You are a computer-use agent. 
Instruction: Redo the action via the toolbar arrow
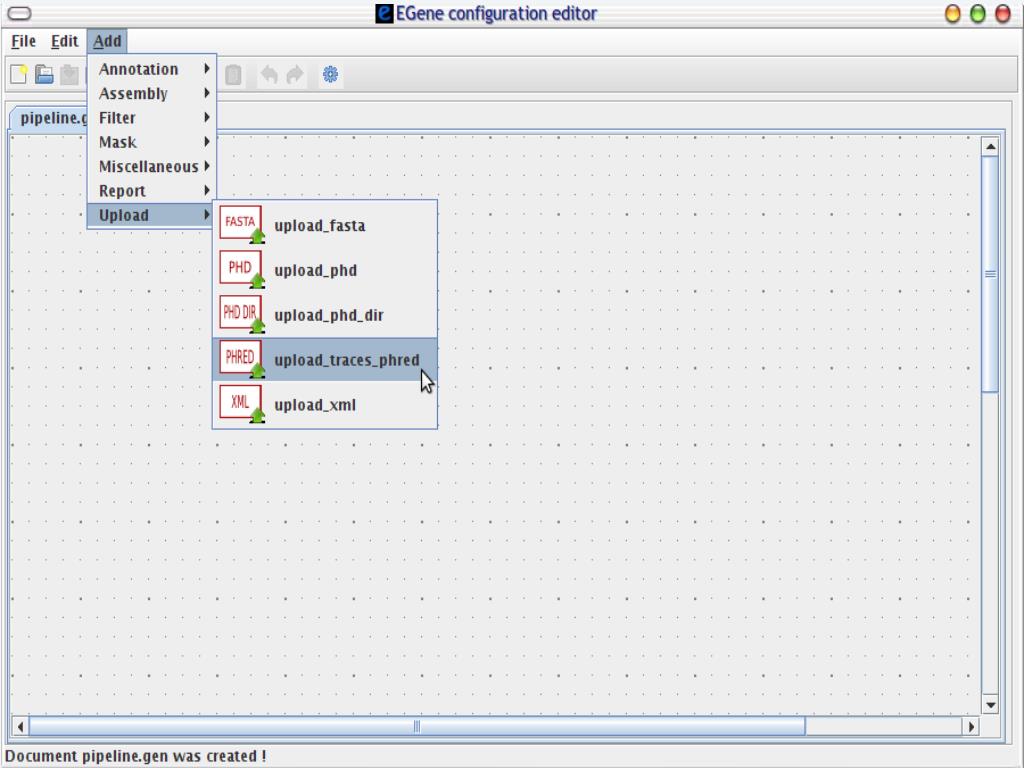pos(295,74)
